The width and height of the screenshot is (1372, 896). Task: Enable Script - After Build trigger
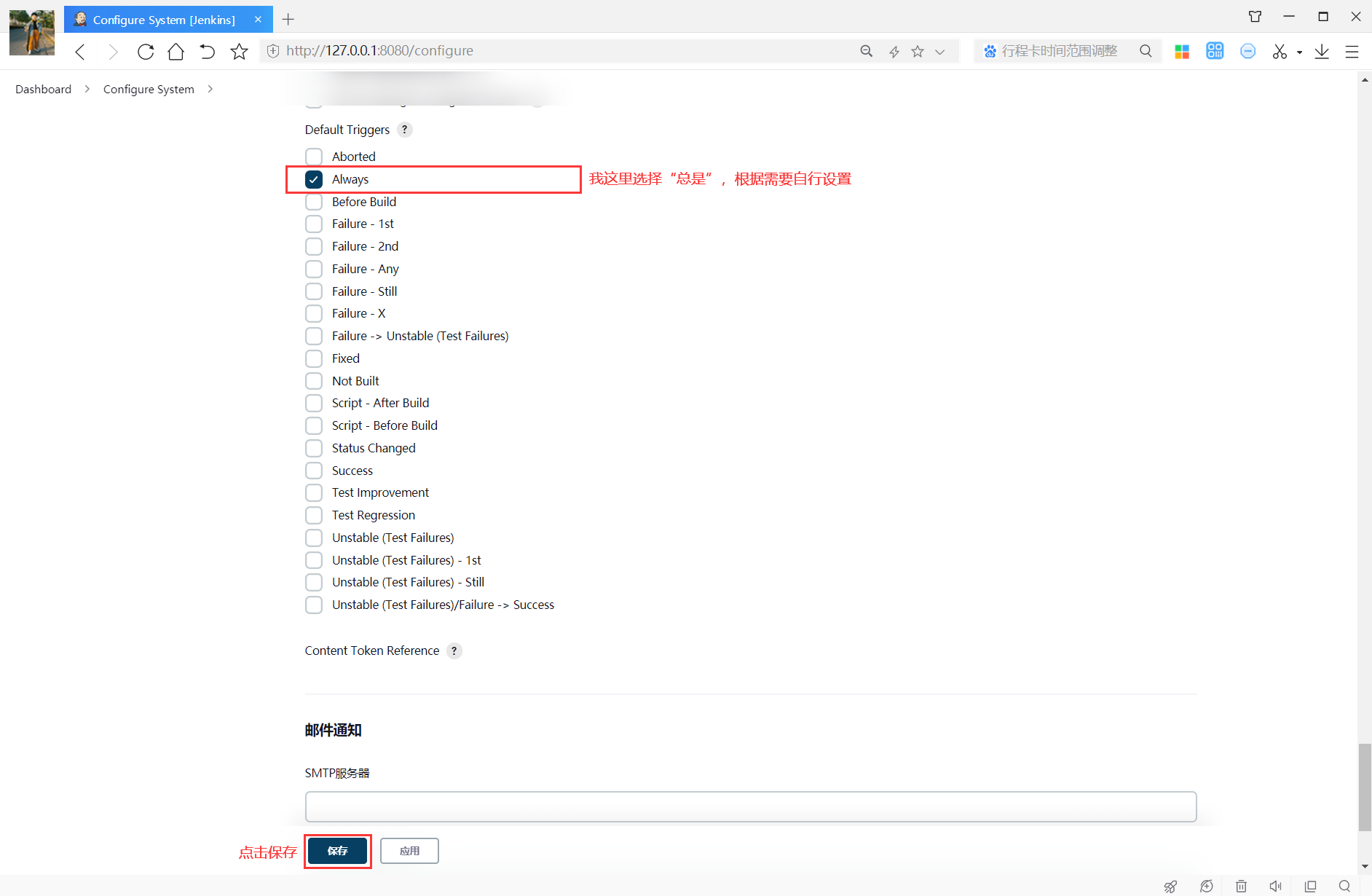click(314, 403)
